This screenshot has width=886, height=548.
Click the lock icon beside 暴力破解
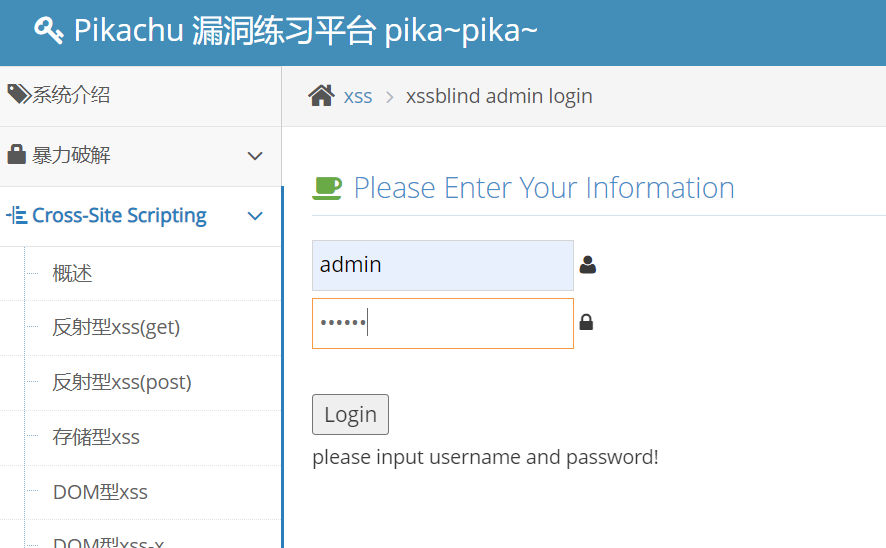point(16,155)
